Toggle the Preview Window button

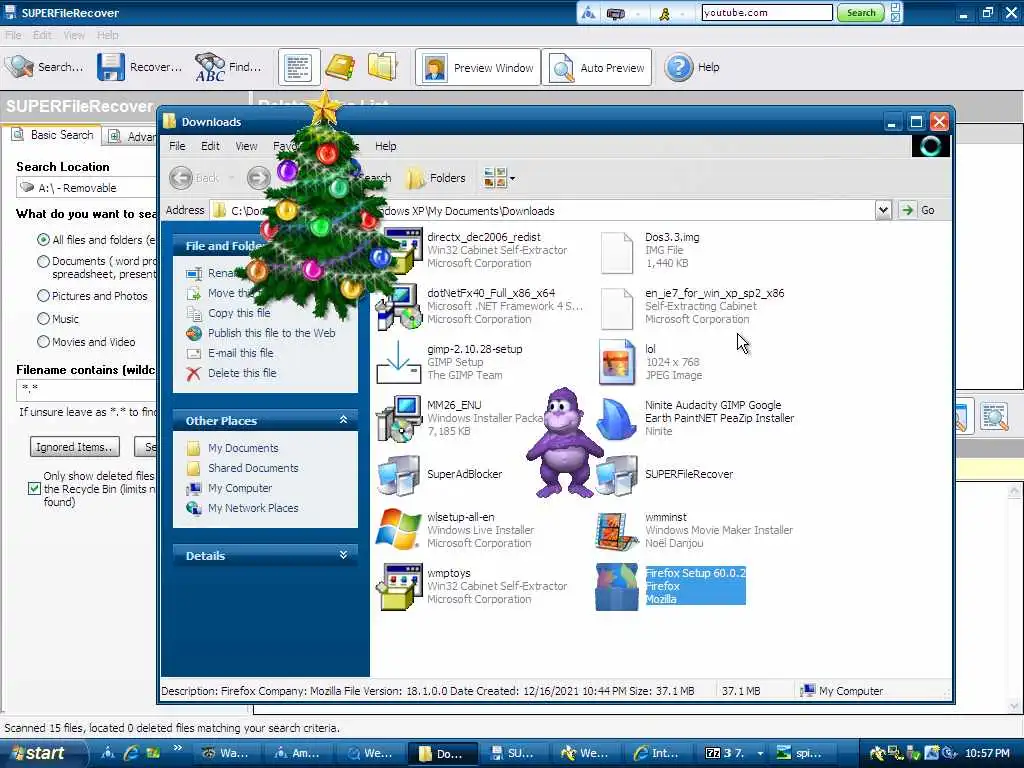coord(478,67)
